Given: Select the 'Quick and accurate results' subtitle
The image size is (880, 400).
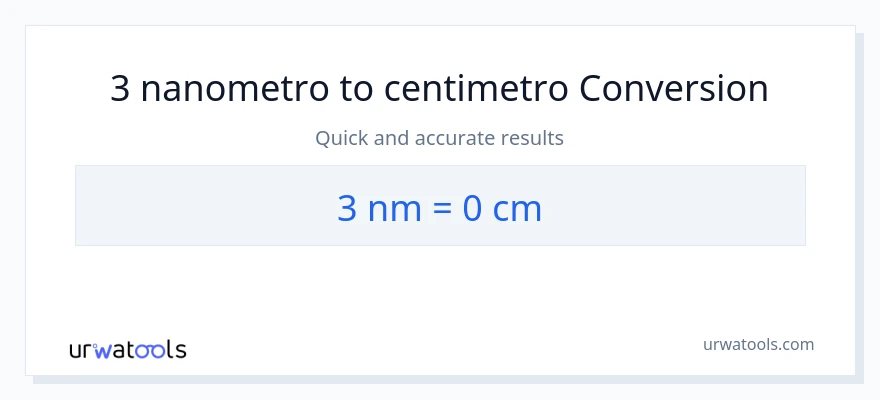Looking at the screenshot, I should click(439, 138).
